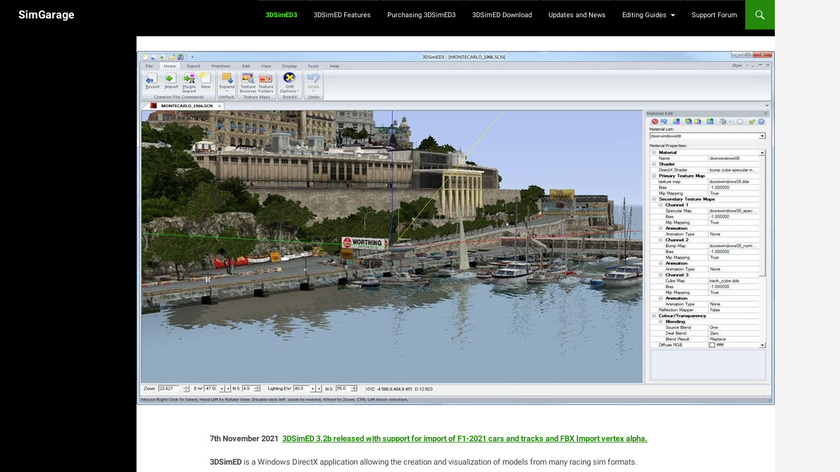Open the Plugin Import tool
Image resolution: width=840 pixels, height=472 pixels.
tap(188, 79)
